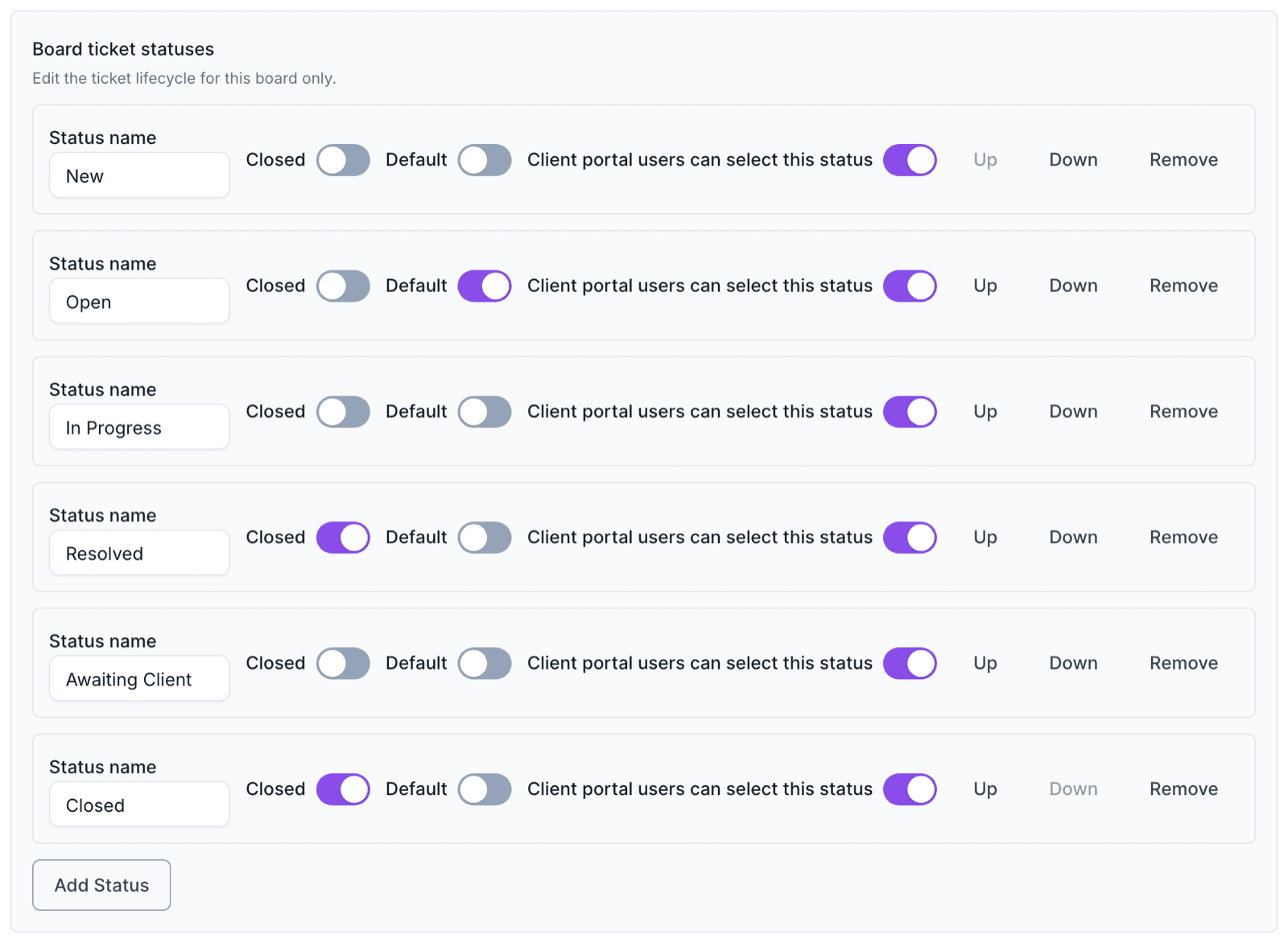Viewport: 1288px width, 943px height.
Task: Disable client portal toggle for Open status
Action: pyautogui.click(x=910, y=286)
